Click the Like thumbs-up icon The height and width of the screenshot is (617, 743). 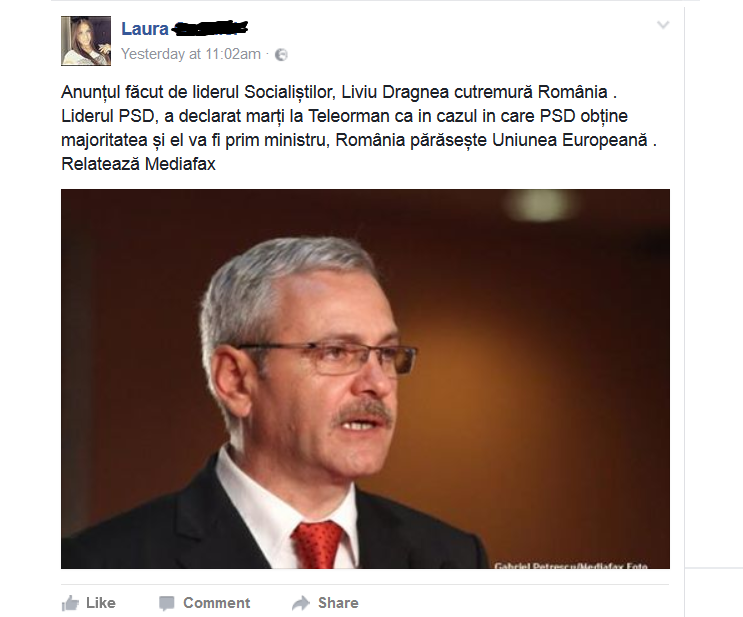(70, 603)
